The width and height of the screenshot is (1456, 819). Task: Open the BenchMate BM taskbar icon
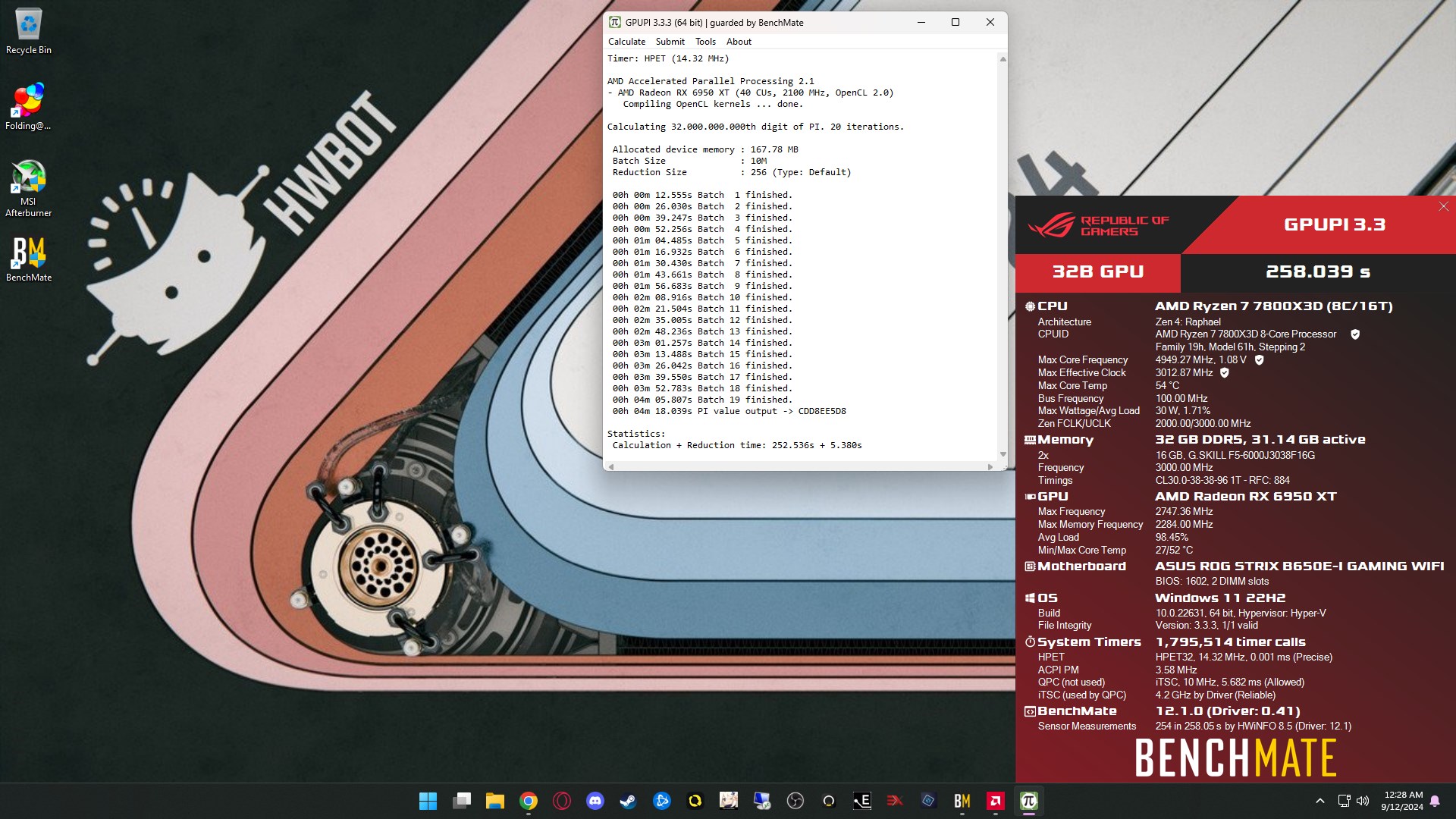click(962, 801)
